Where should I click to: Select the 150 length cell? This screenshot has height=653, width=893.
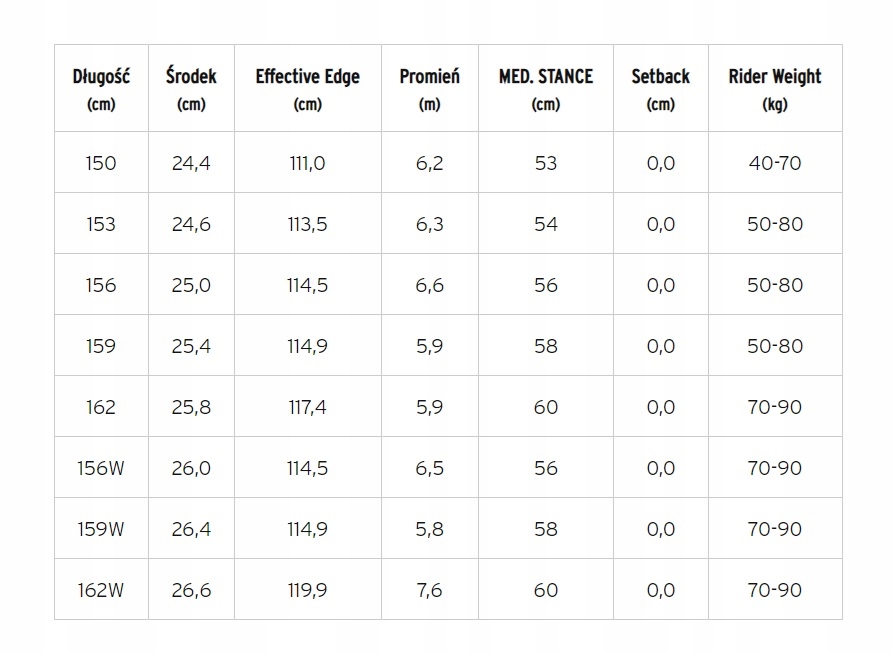(x=101, y=163)
